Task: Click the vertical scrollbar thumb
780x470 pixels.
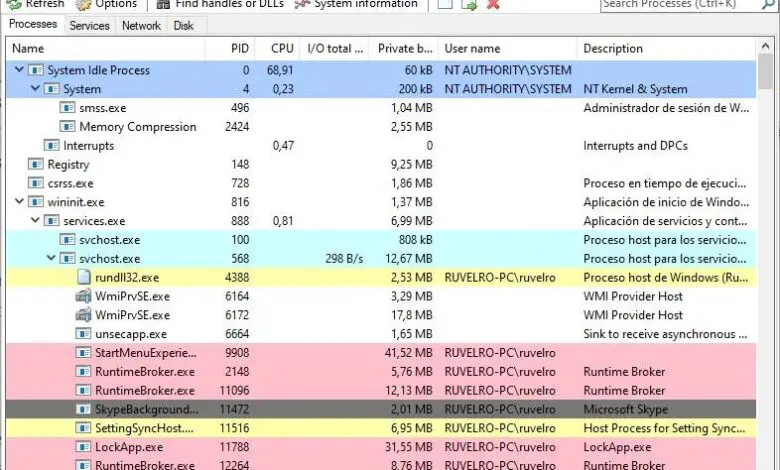Action: [765, 73]
